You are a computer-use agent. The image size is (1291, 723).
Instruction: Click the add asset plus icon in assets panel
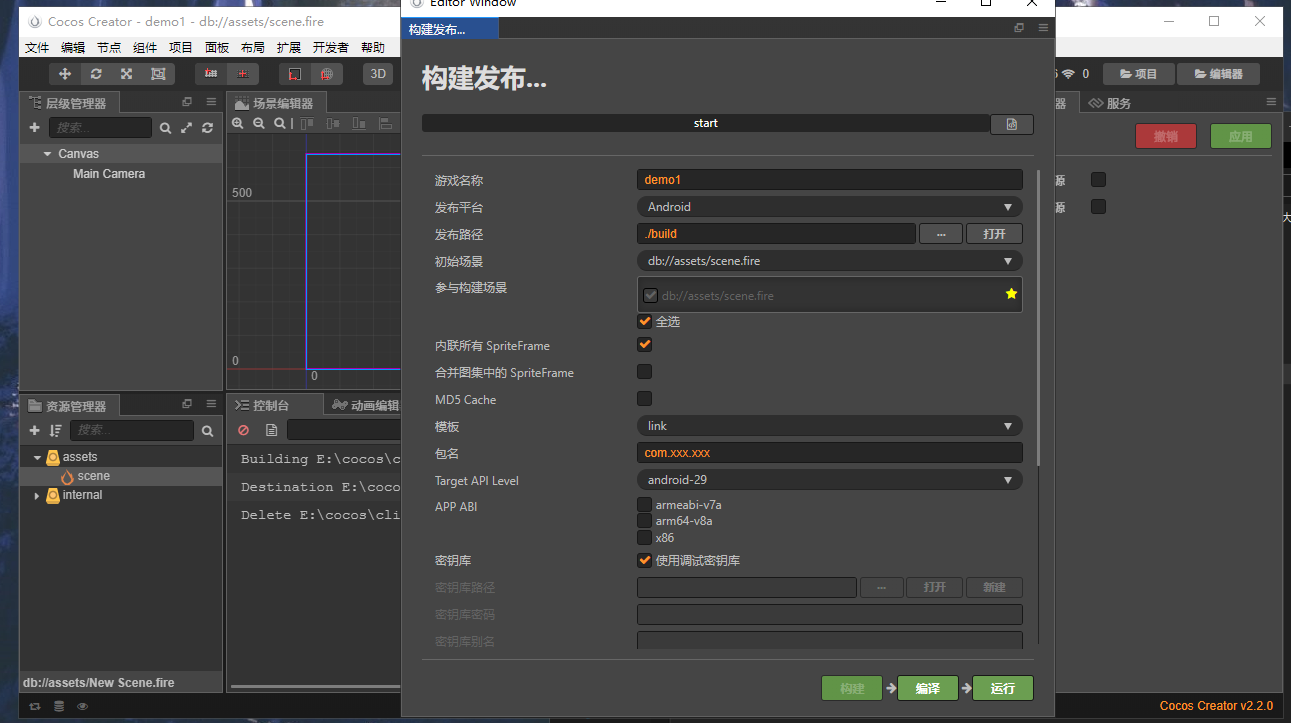point(34,431)
